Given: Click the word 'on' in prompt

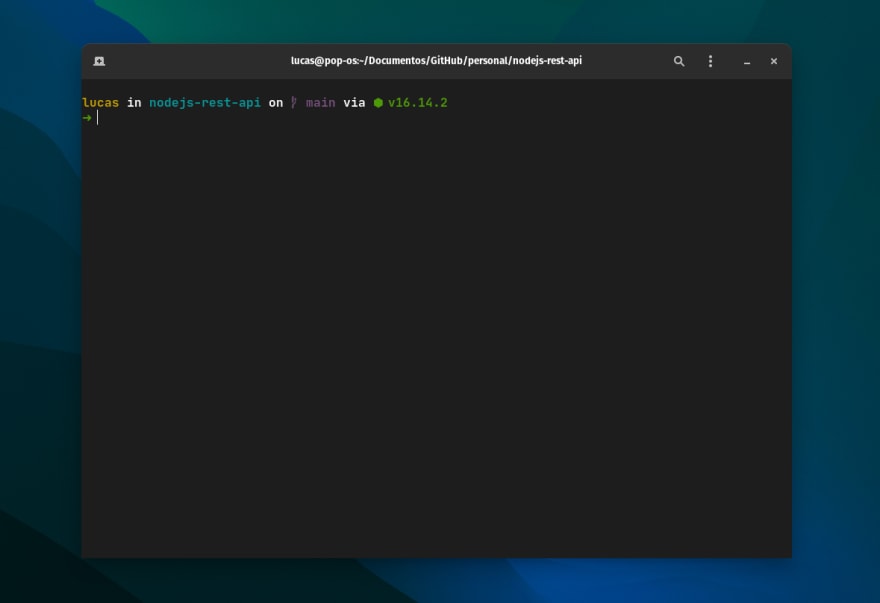Looking at the screenshot, I should pos(276,103).
